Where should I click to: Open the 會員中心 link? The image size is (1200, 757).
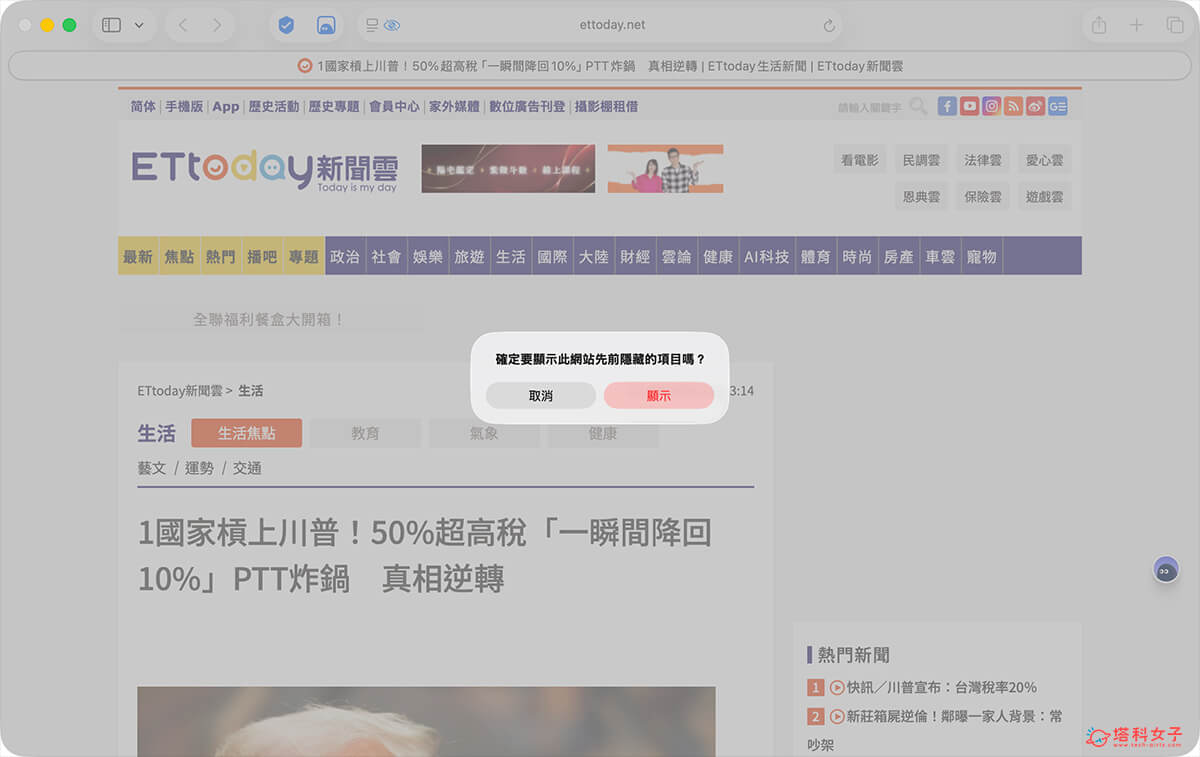(x=394, y=106)
